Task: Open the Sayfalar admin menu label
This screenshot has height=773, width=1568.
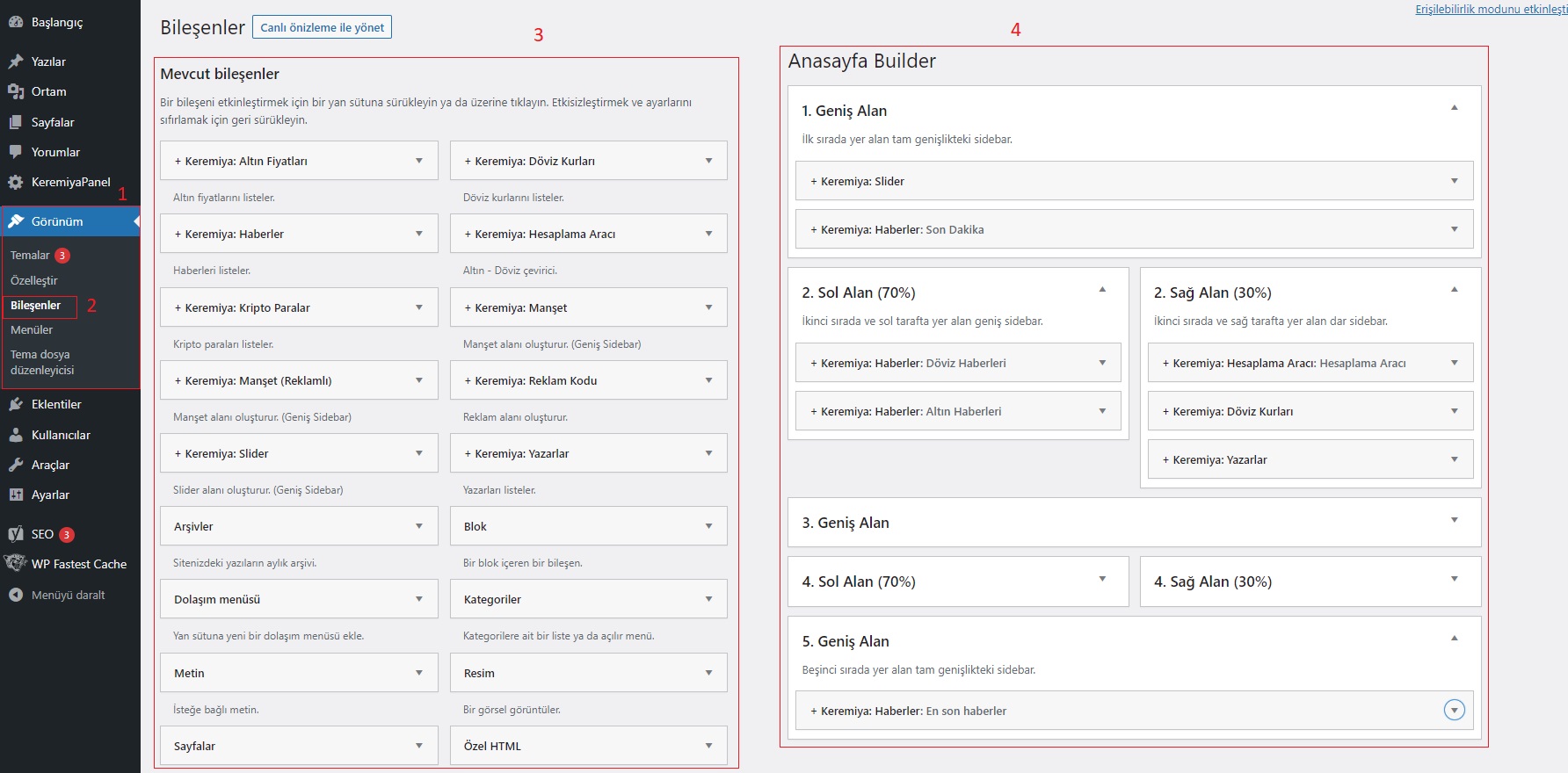Action: (53, 122)
